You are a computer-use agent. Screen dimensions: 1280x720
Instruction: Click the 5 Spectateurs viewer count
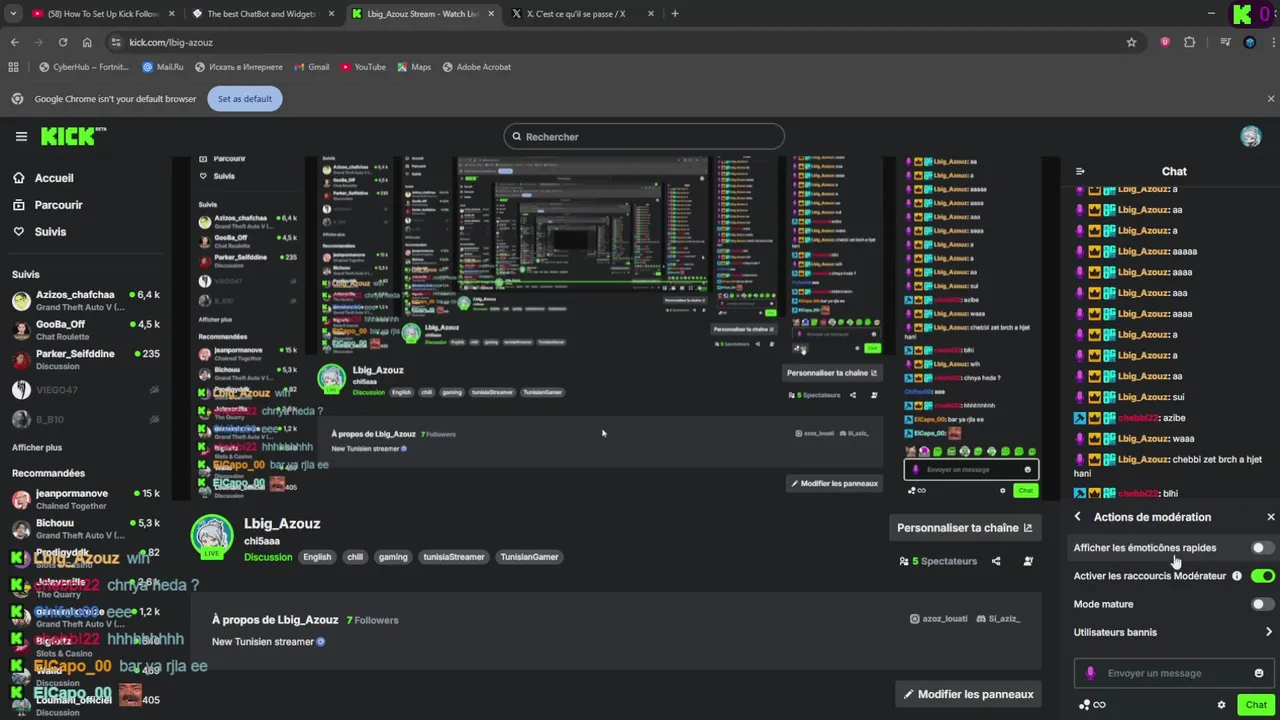coord(938,561)
